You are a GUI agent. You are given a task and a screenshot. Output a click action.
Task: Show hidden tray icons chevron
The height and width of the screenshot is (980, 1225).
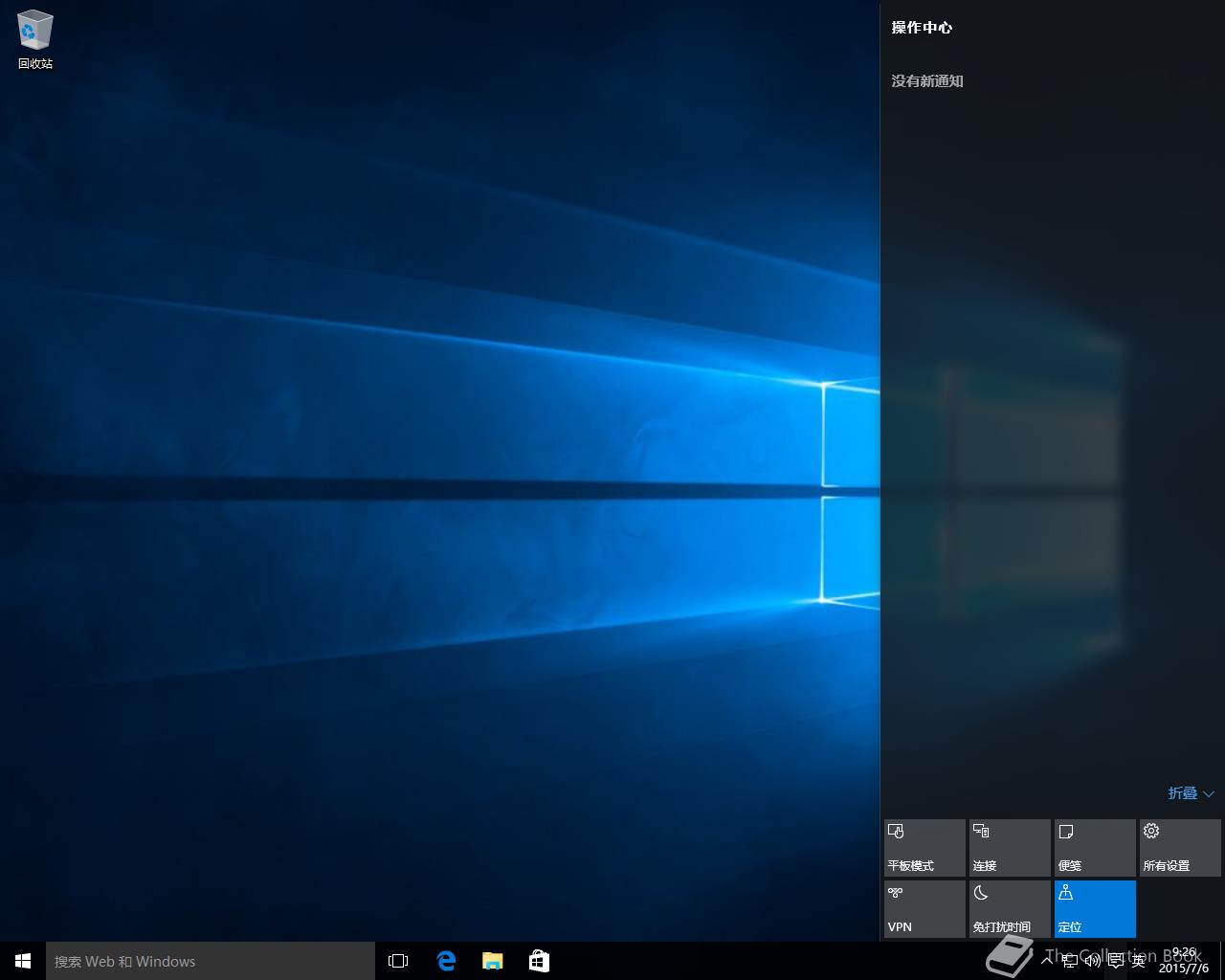pyautogui.click(x=1047, y=961)
